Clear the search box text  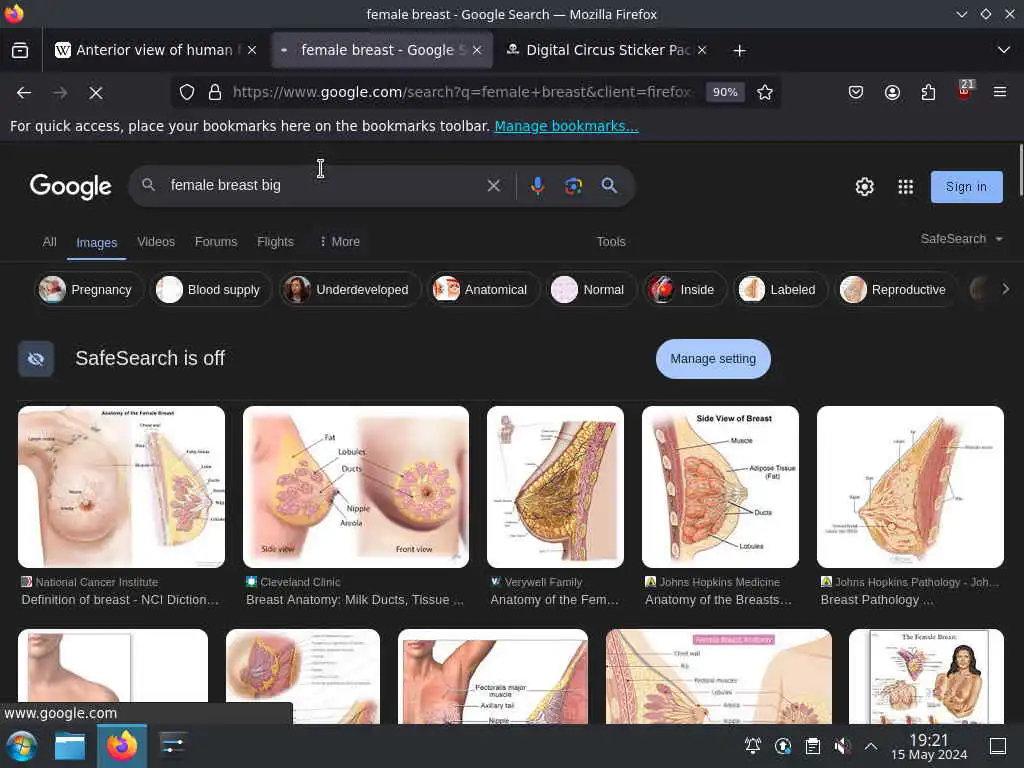click(494, 186)
